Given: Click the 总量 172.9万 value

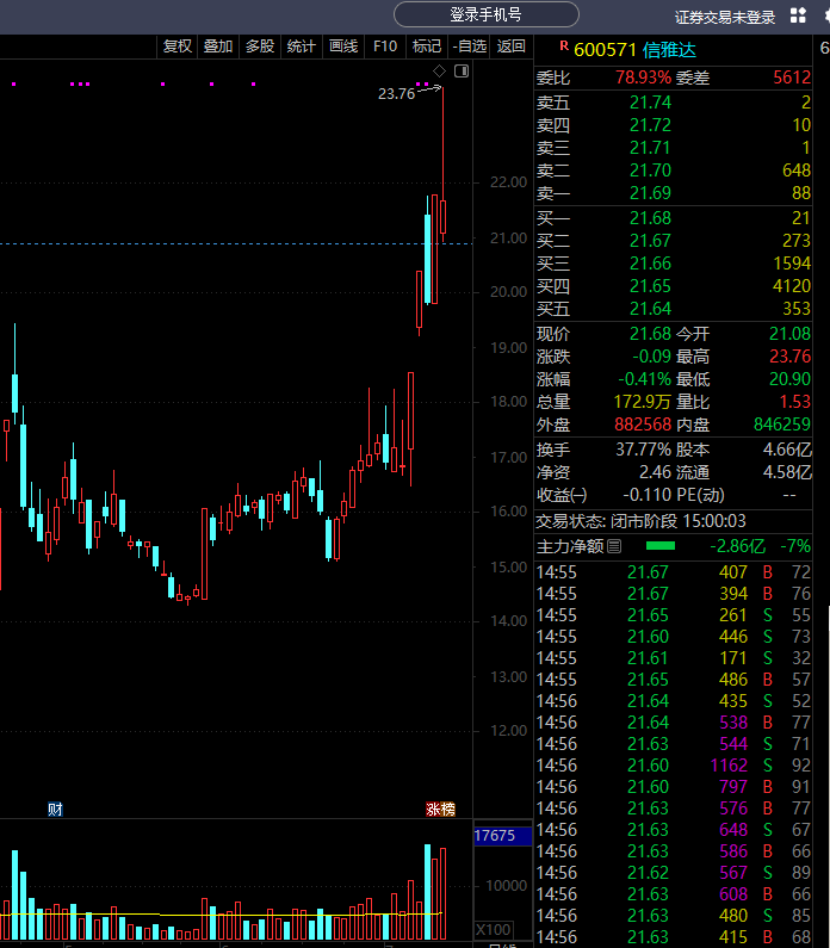Looking at the screenshot, I should point(642,402).
